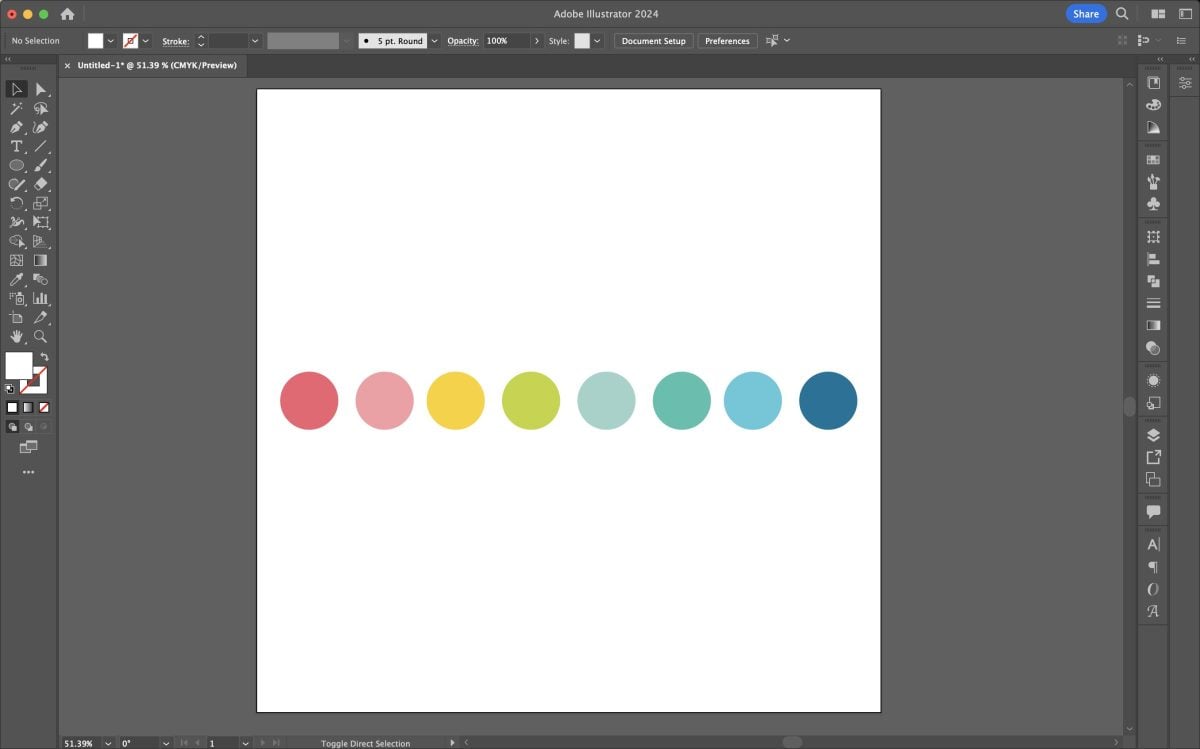This screenshot has height=749, width=1200.
Task: Enable Draw Normal mode
Action: [x=13, y=427]
